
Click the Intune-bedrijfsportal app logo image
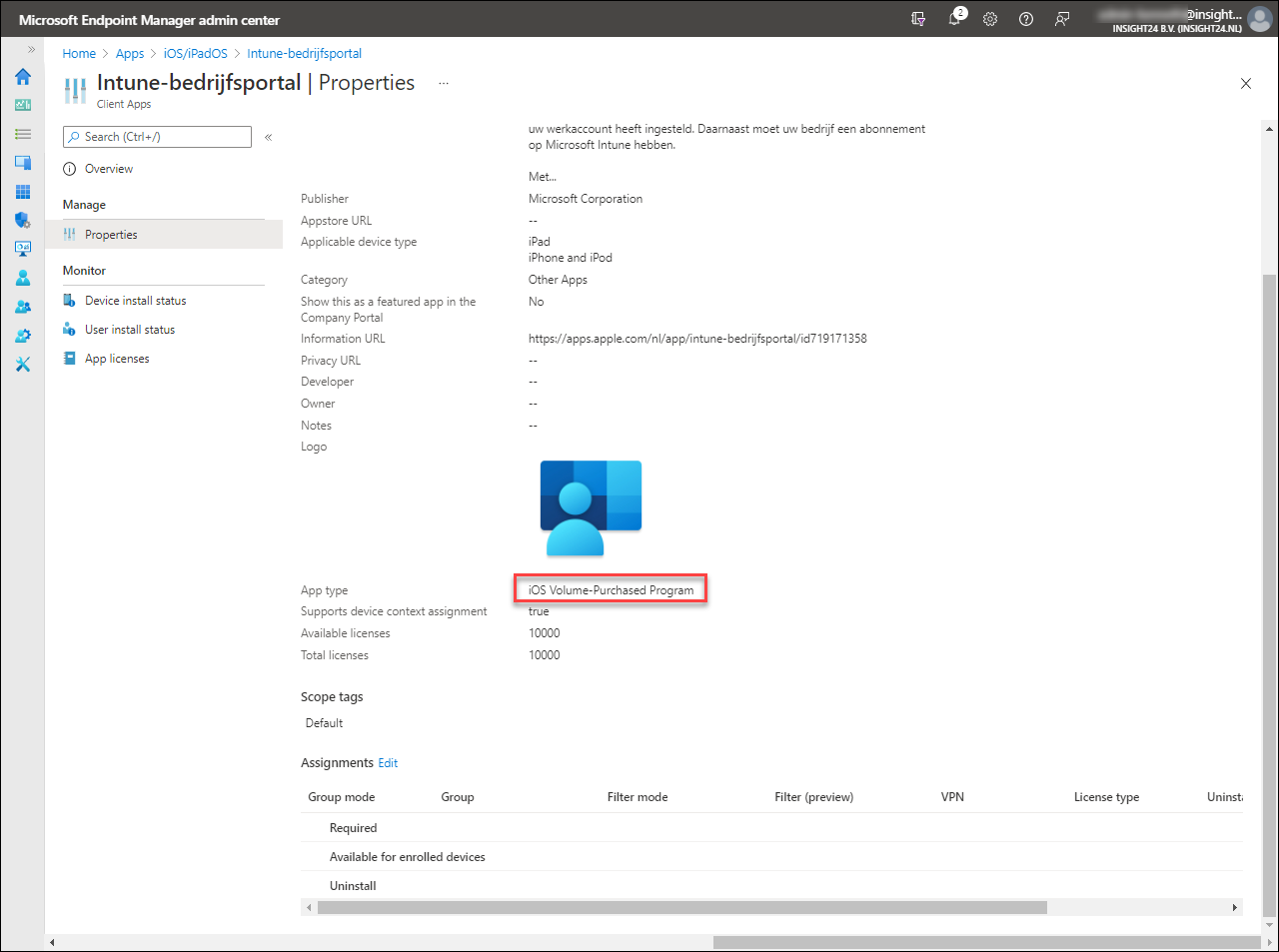coord(591,507)
